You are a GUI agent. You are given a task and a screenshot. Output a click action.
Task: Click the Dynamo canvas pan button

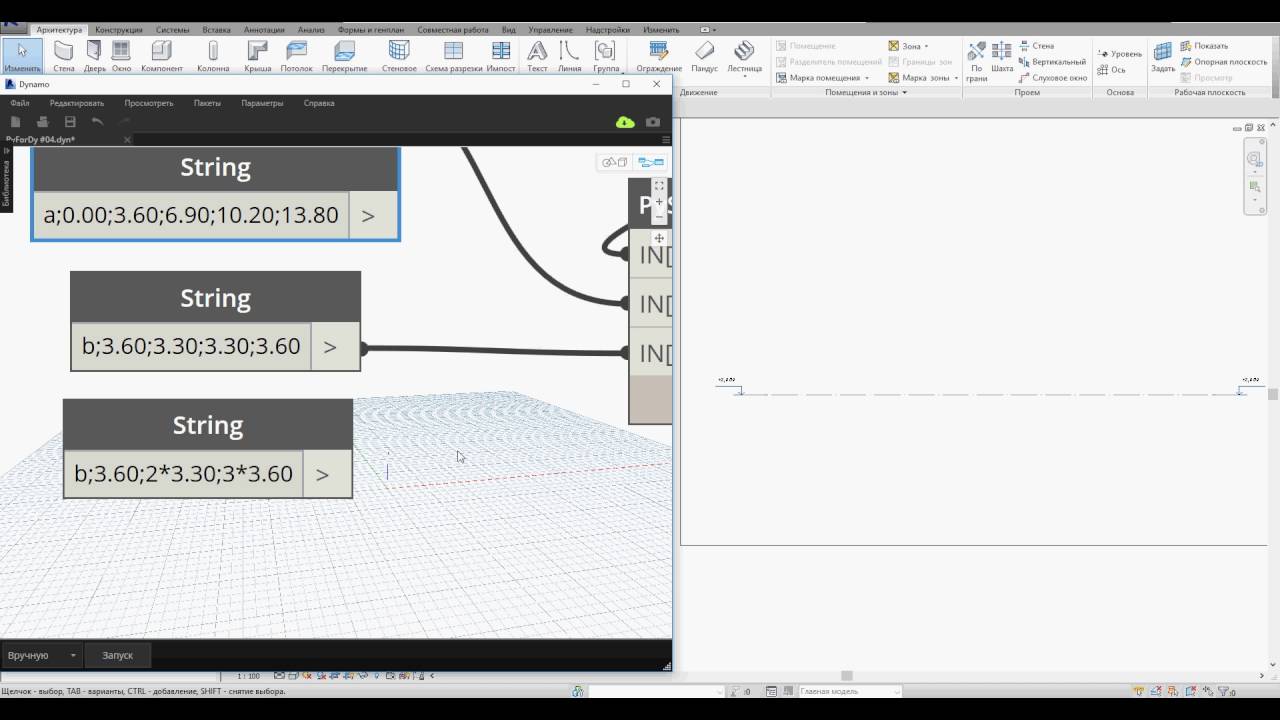(659, 238)
